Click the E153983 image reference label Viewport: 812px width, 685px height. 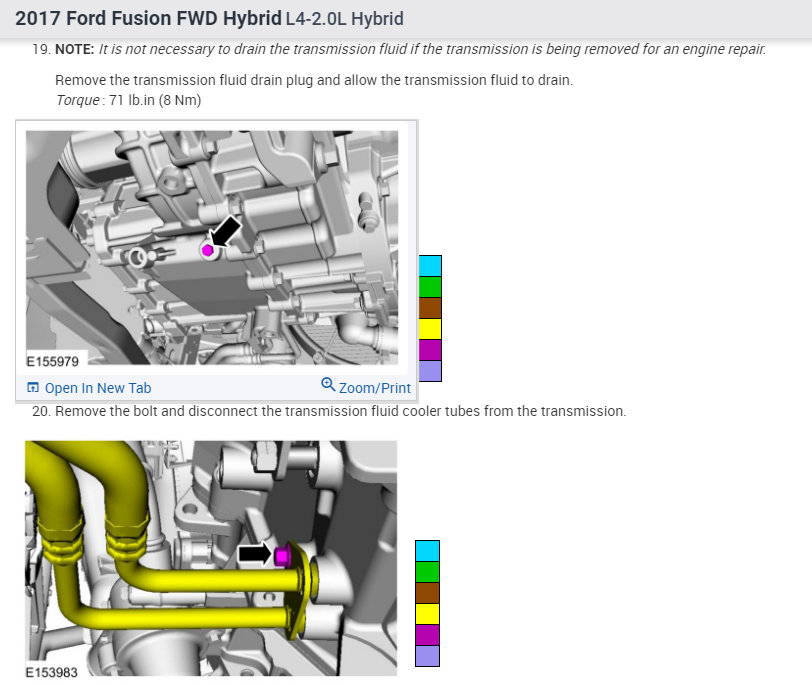point(52,672)
